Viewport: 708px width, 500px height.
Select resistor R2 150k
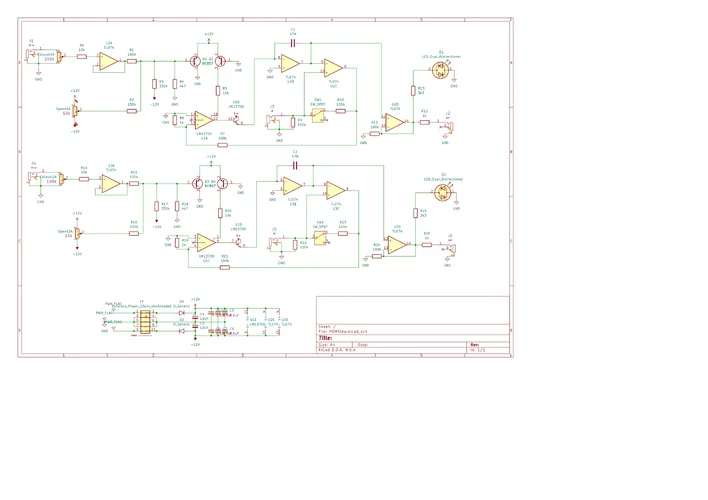(131, 111)
